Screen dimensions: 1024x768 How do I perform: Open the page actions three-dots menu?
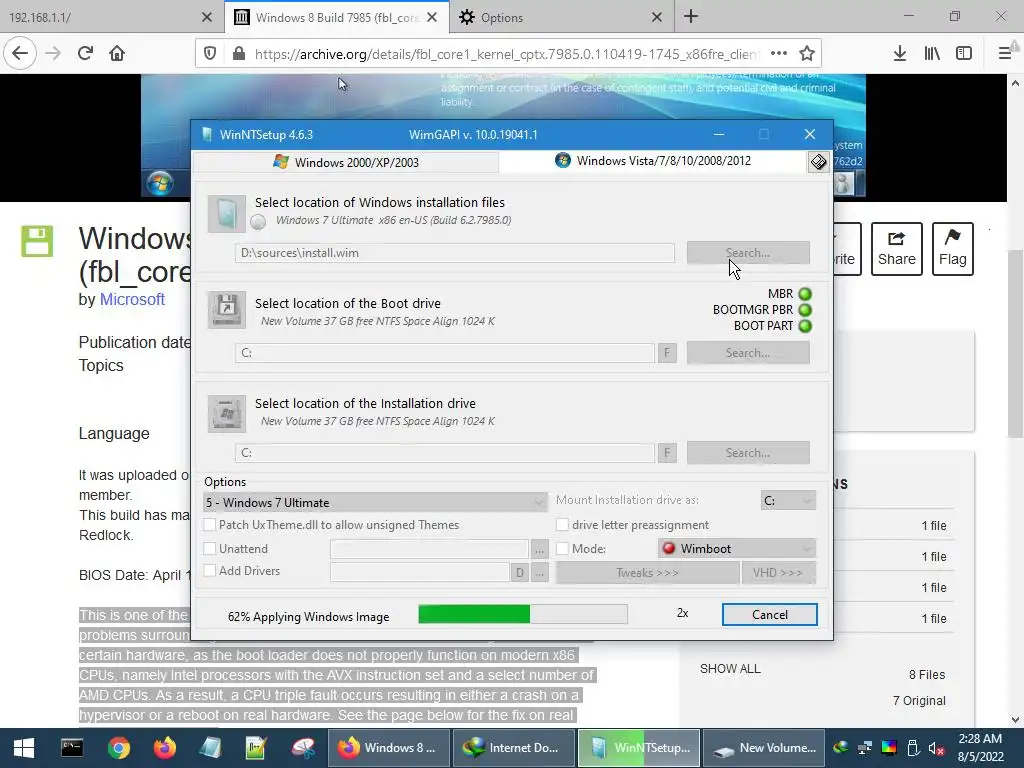tap(778, 54)
